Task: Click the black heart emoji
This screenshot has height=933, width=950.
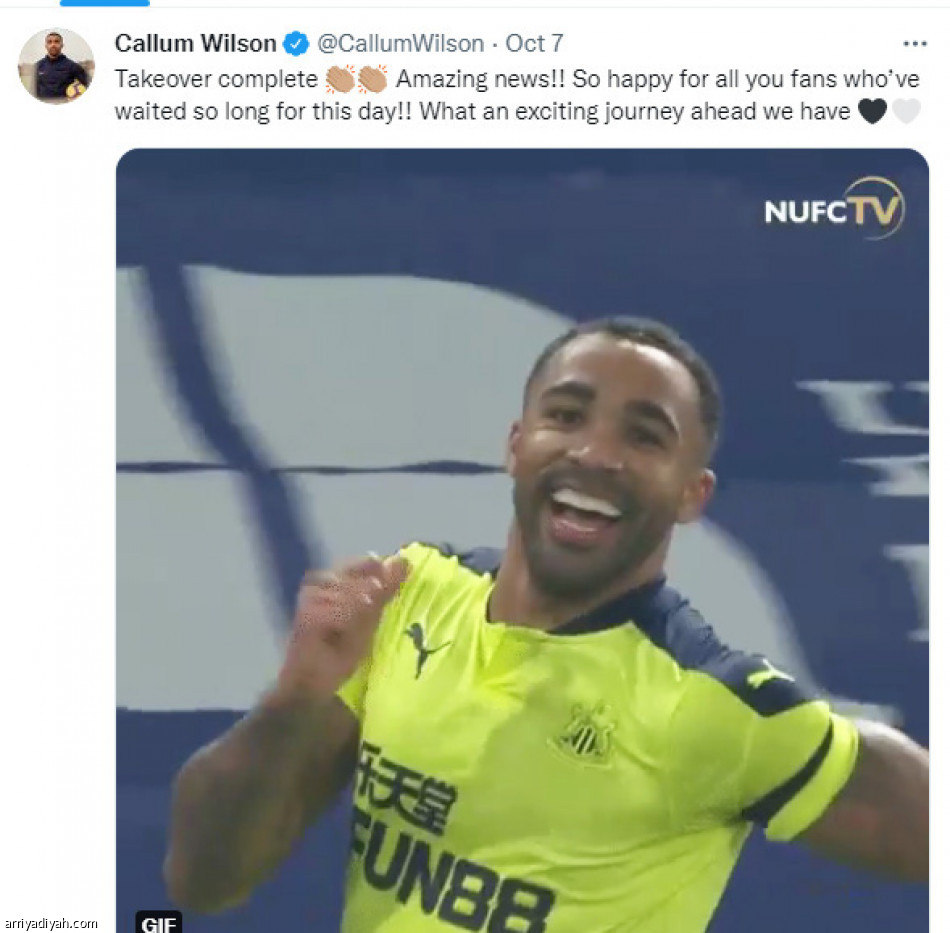Action: click(x=872, y=111)
